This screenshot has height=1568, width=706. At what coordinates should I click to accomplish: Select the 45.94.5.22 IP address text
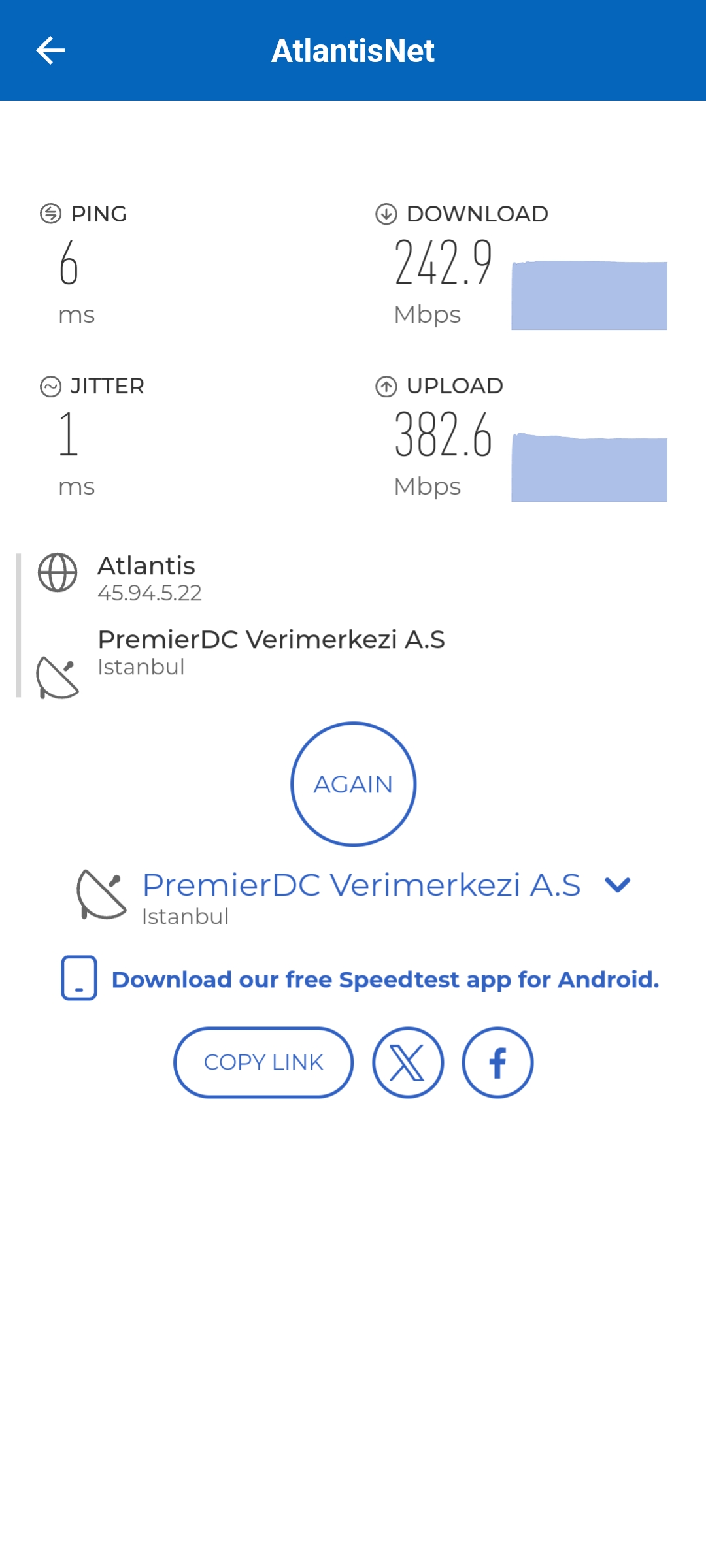[150, 593]
